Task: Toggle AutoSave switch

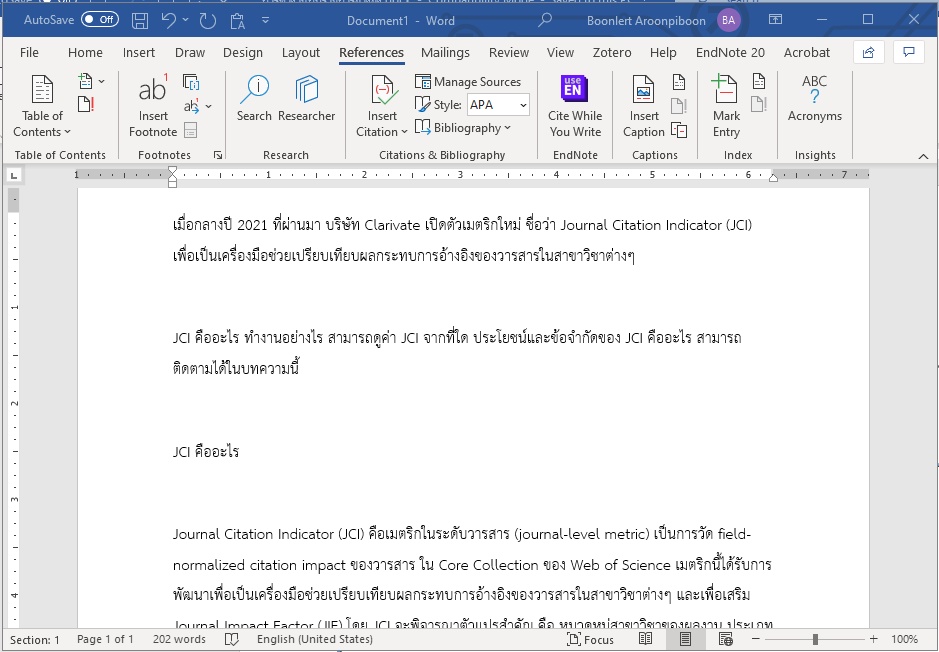Action: (100, 20)
